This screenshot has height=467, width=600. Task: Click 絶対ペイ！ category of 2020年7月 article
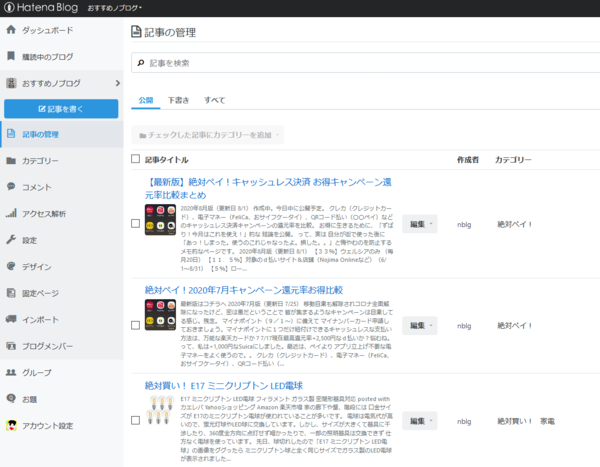coord(515,325)
